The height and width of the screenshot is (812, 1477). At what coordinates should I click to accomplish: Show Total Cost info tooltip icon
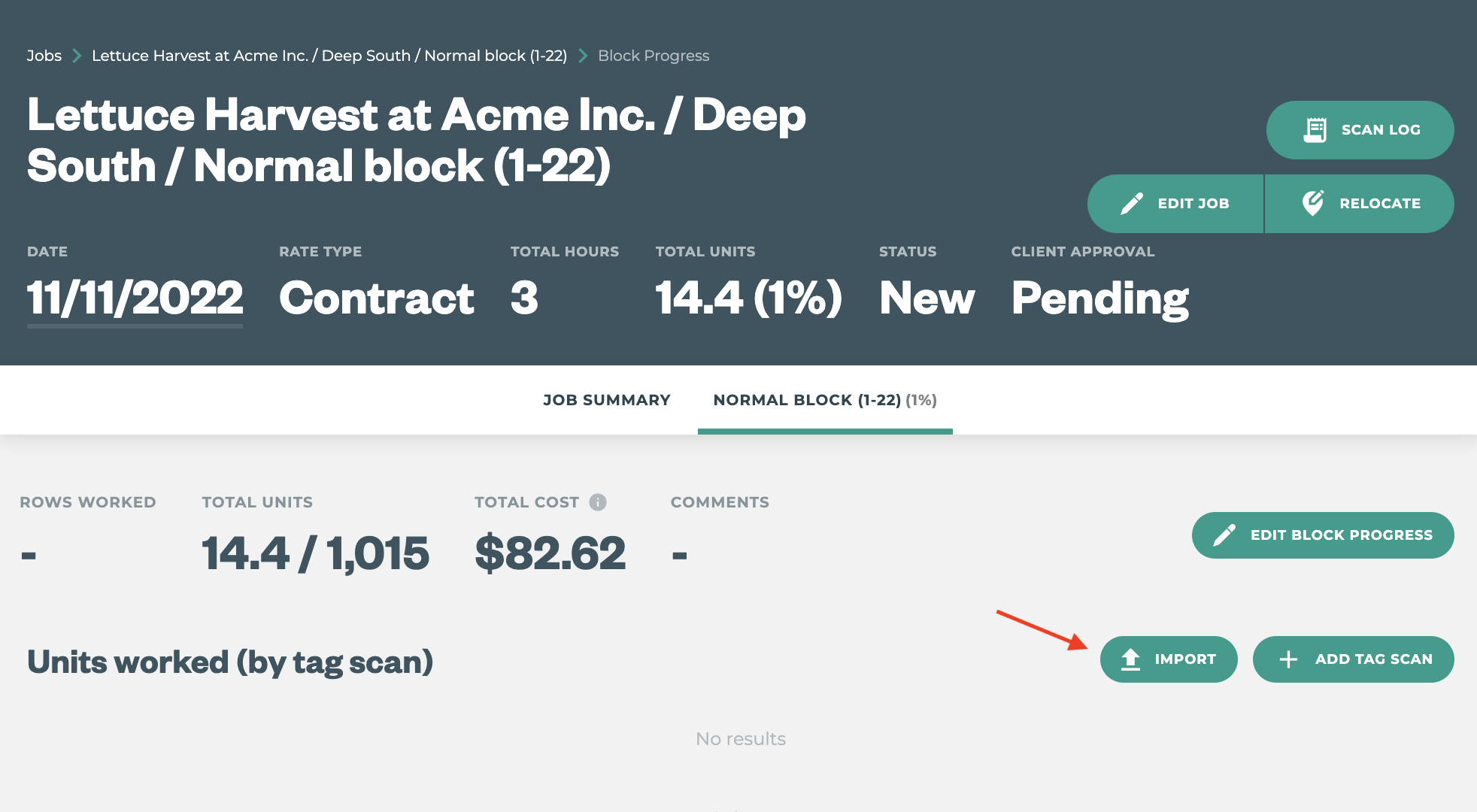click(598, 502)
